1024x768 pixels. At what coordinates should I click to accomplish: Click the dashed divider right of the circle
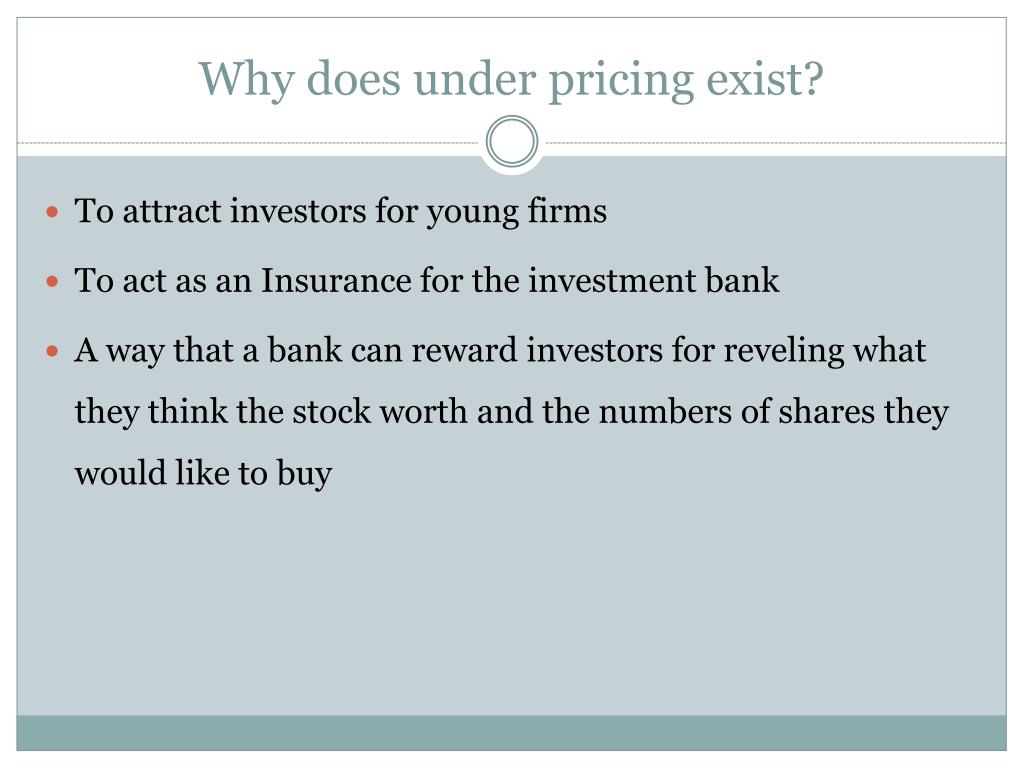coord(776,142)
